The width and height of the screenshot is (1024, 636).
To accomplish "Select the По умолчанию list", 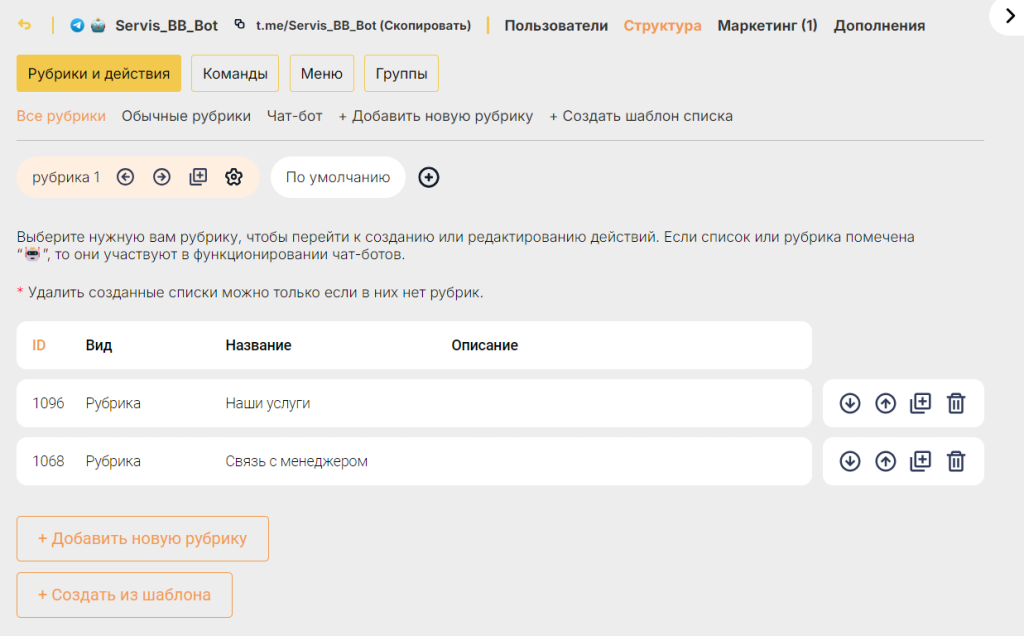I will coord(338,177).
